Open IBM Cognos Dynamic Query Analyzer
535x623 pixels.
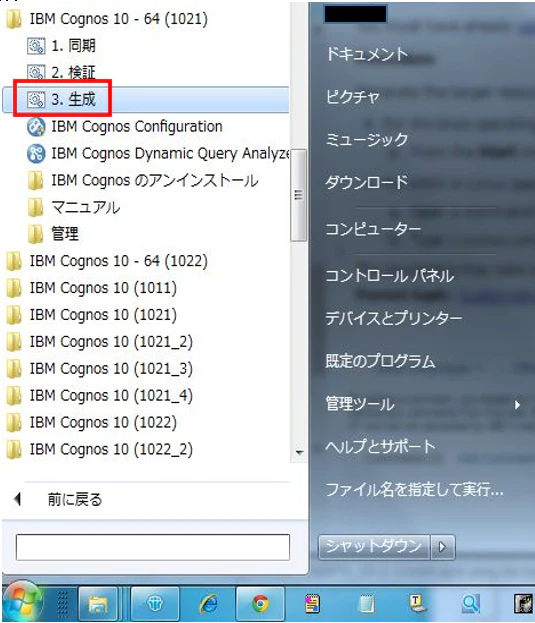click(158, 153)
